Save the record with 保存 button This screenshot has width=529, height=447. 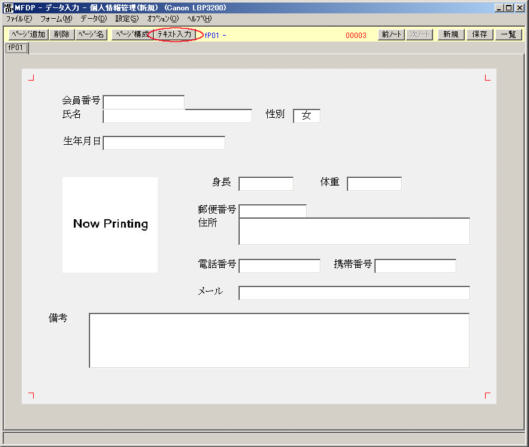pos(480,34)
